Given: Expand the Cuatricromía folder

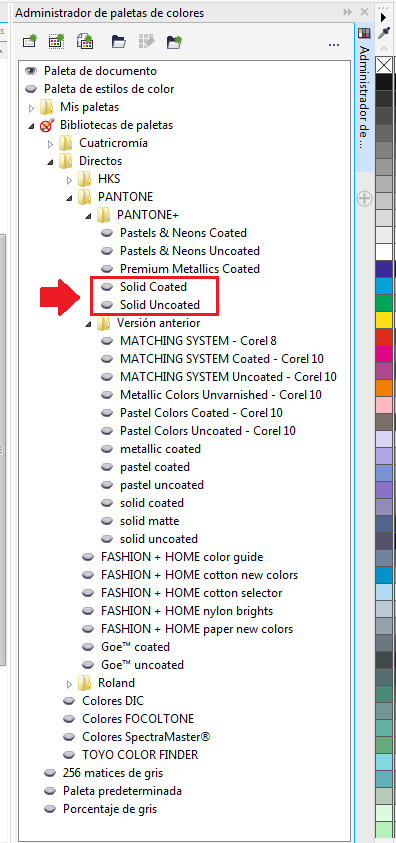Looking at the screenshot, I should coord(51,144).
